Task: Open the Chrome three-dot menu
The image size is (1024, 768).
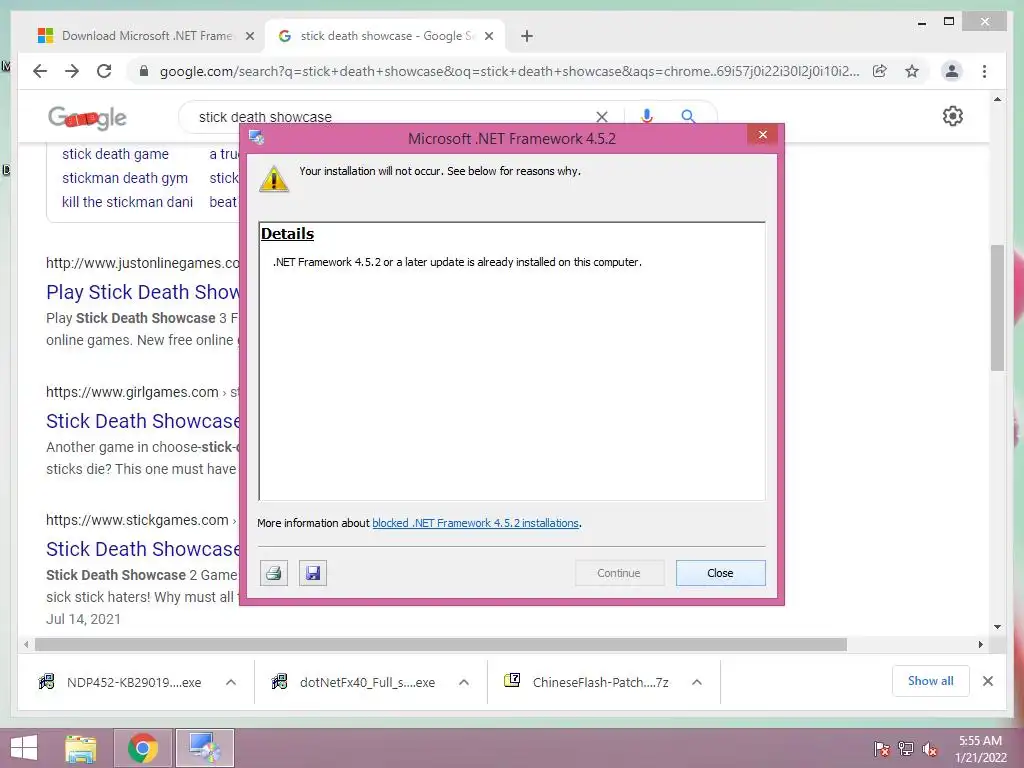Action: tap(984, 71)
